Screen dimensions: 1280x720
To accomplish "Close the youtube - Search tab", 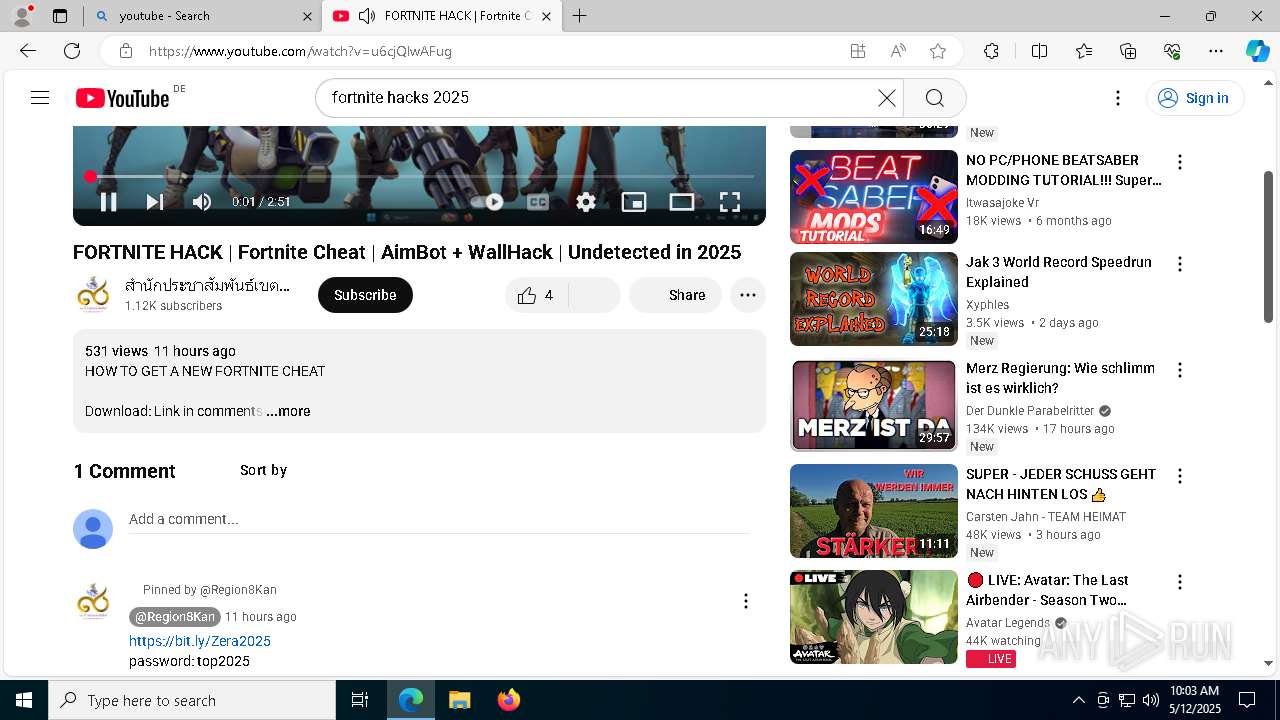I will [x=307, y=16].
